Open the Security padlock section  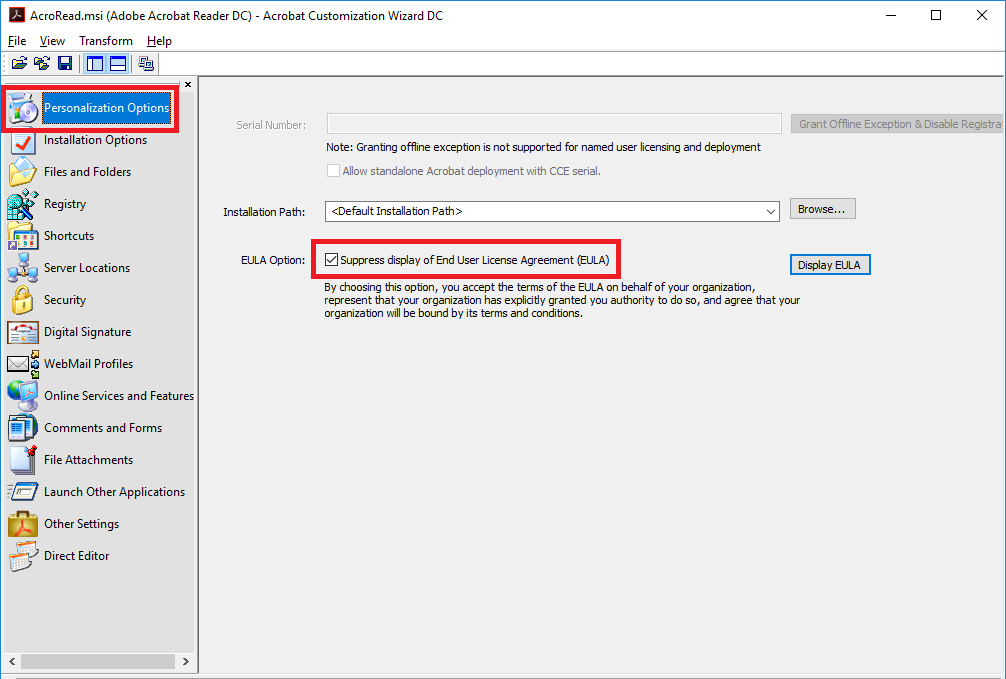click(x=64, y=300)
